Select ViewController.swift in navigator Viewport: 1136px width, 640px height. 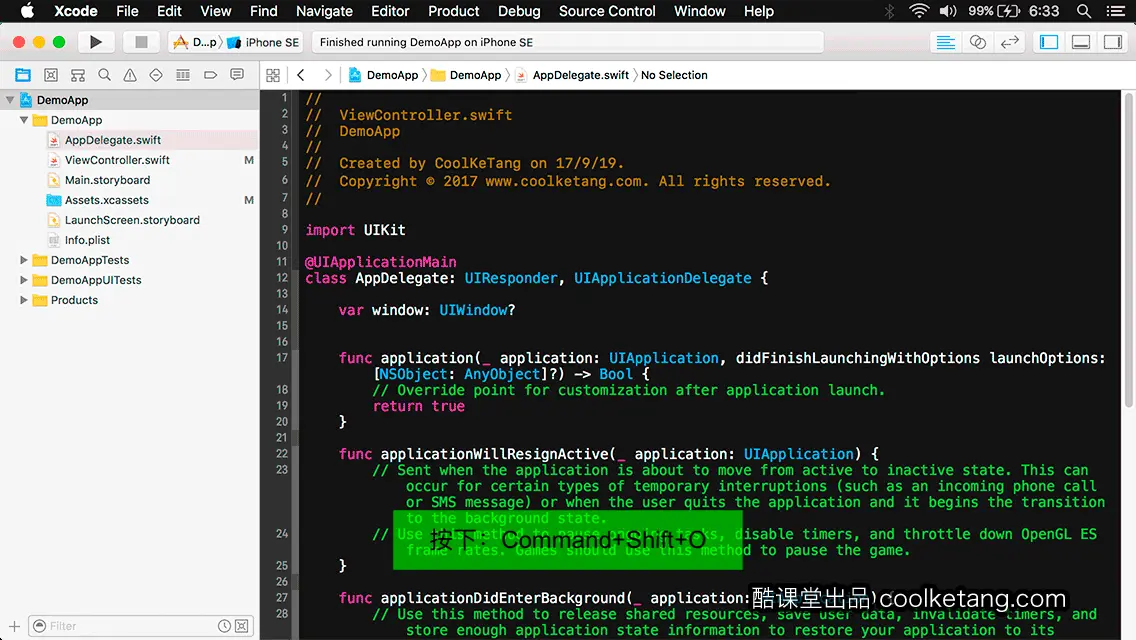click(x=117, y=160)
